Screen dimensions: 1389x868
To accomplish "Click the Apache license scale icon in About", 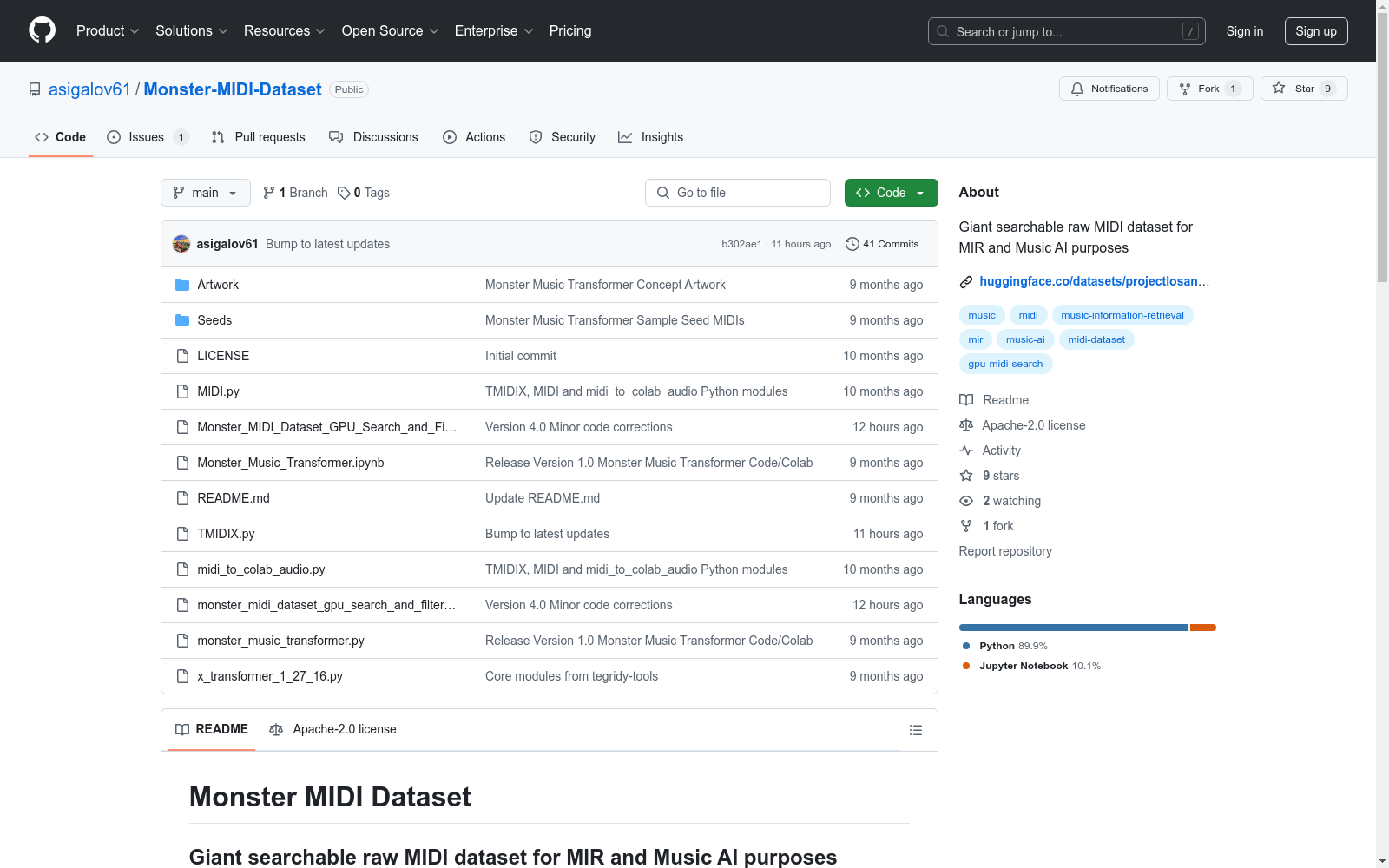I will pyautogui.click(x=966, y=425).
